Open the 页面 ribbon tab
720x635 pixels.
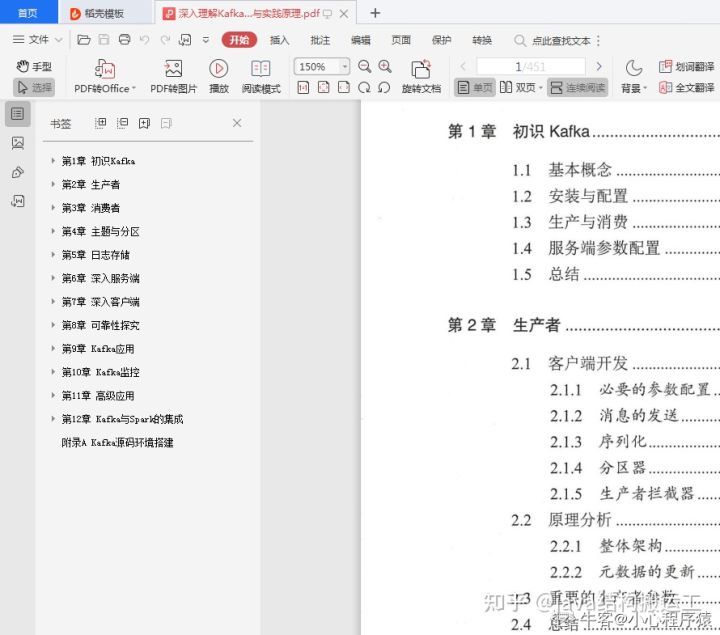coord(401,40)
